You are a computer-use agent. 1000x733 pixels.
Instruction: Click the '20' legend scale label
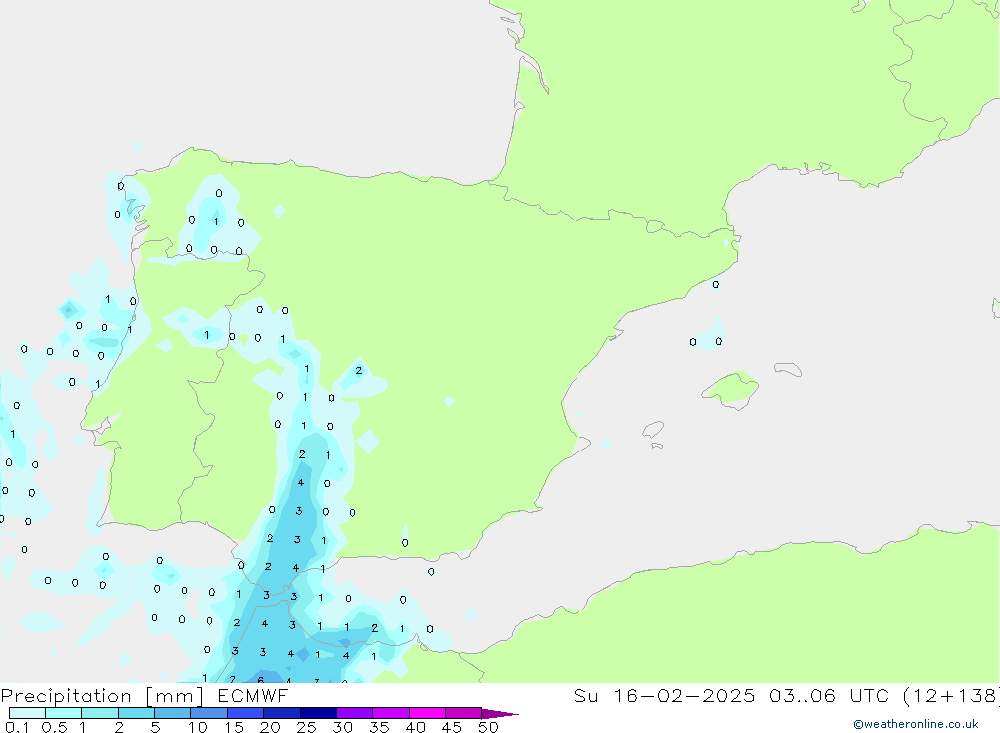270,727
